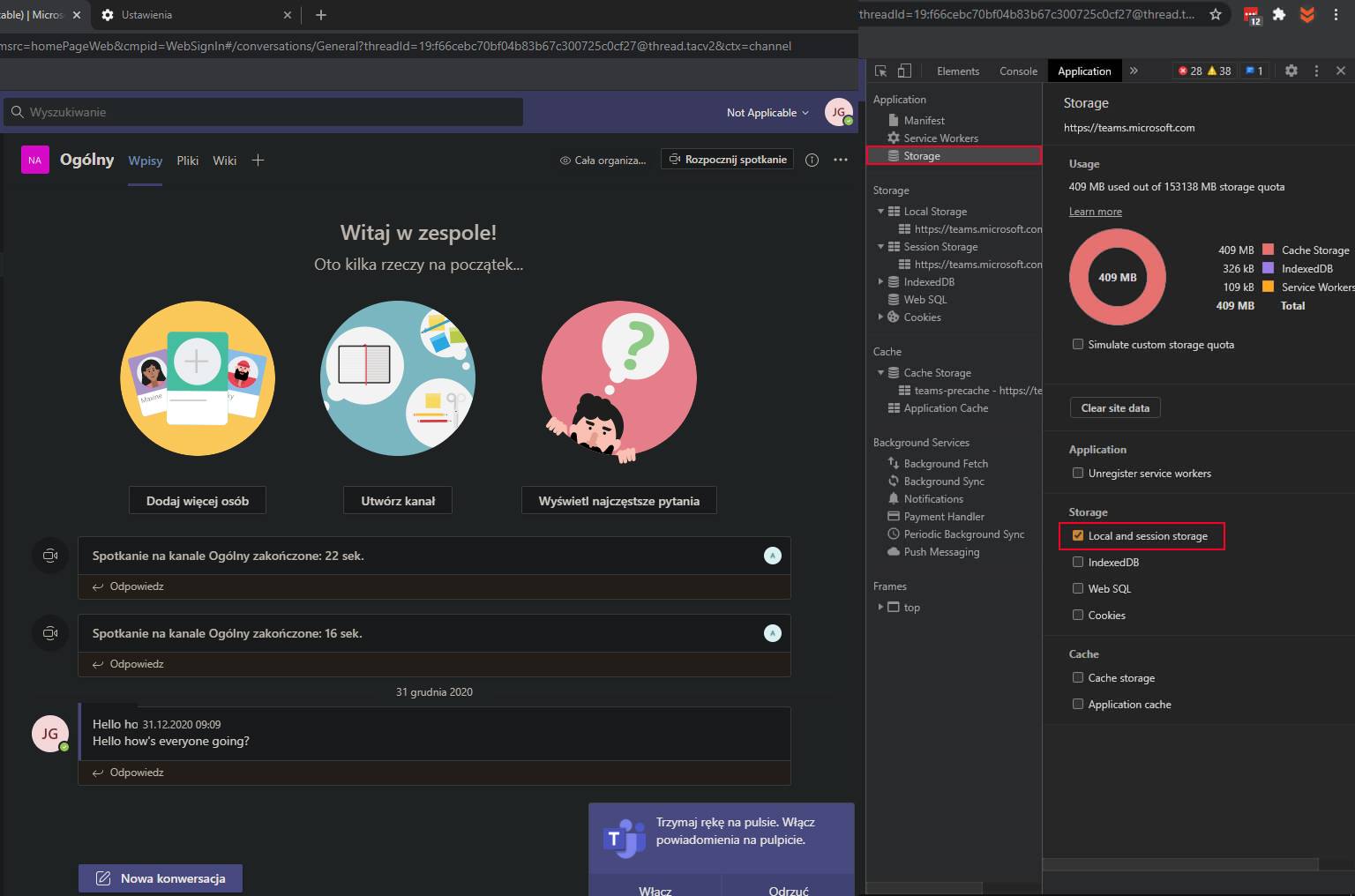The width and height of the screenshot is (1355, 896).
Task: Select the Wpisy tab in the channel
Action: (x=145, y=160)
